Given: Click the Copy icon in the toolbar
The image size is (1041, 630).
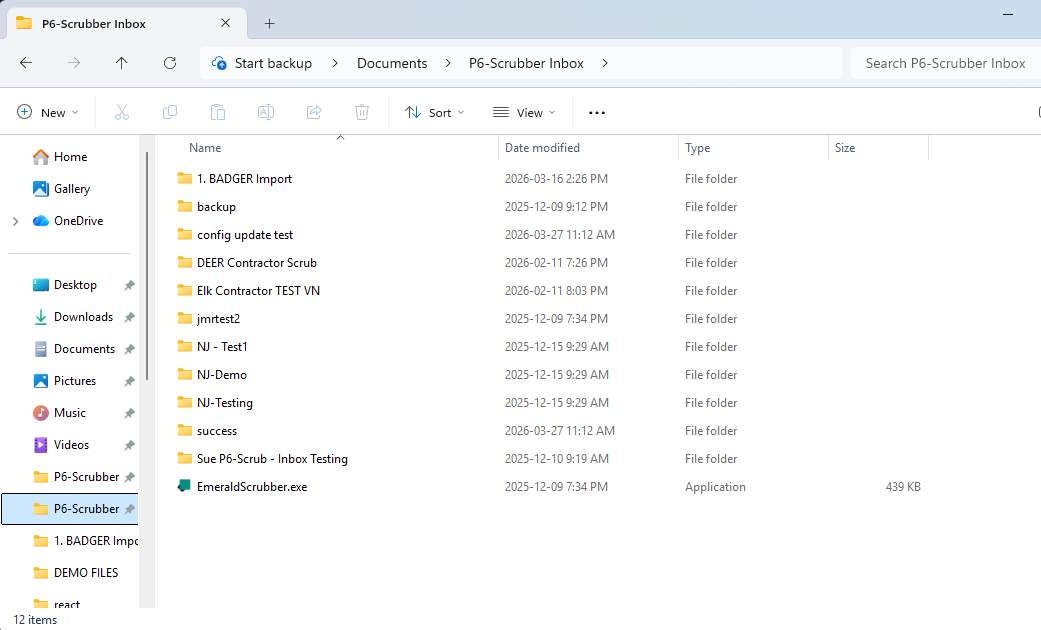Looking at the screenshot, I should point(170,112).
